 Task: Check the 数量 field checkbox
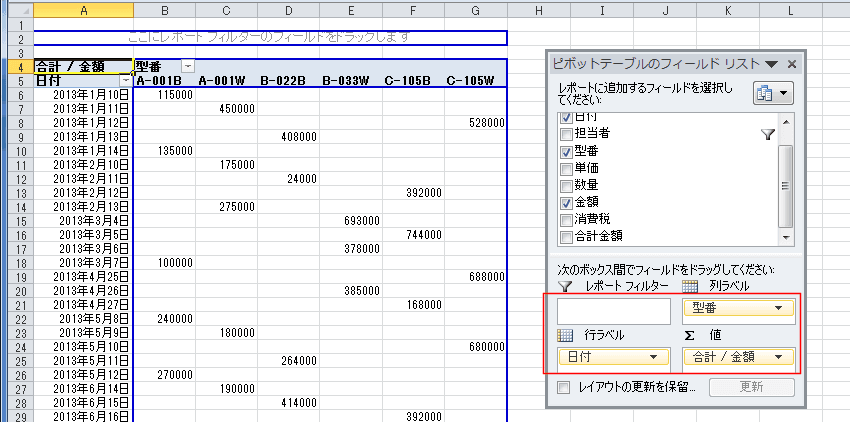566,186
